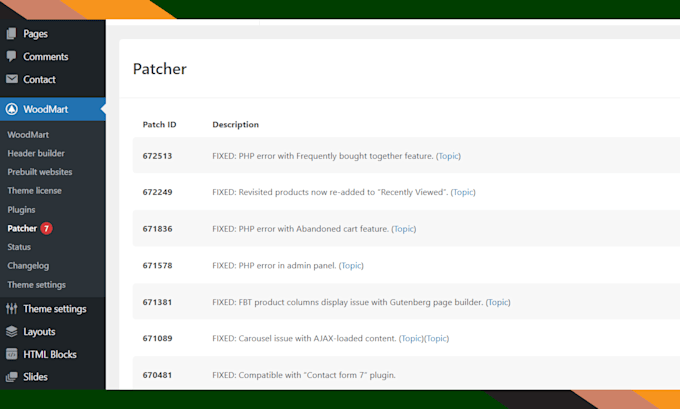Open Topic link for admin panel fix
Screen dimensions: 680x409
click(351, 265)
